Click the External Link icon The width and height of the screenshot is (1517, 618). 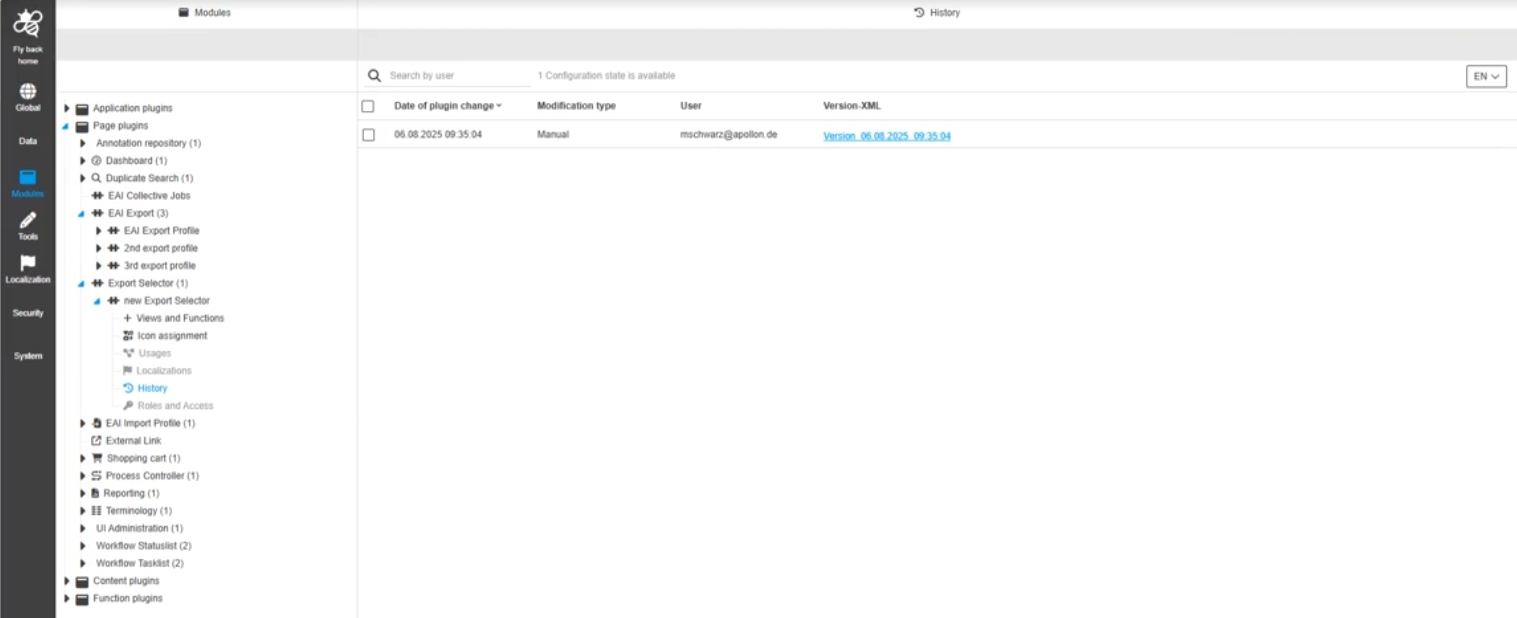pos(97,441)
